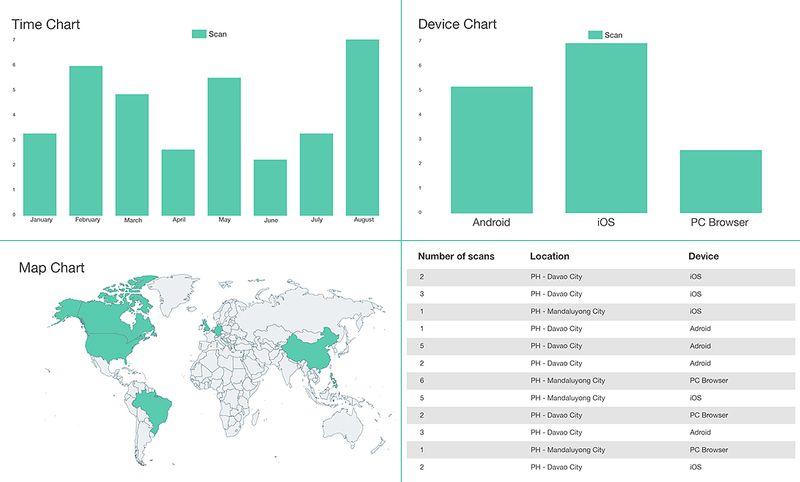The height and width of the screenshot is (482, 800).
Task: Click the Location column header
Action: point(549,257)
